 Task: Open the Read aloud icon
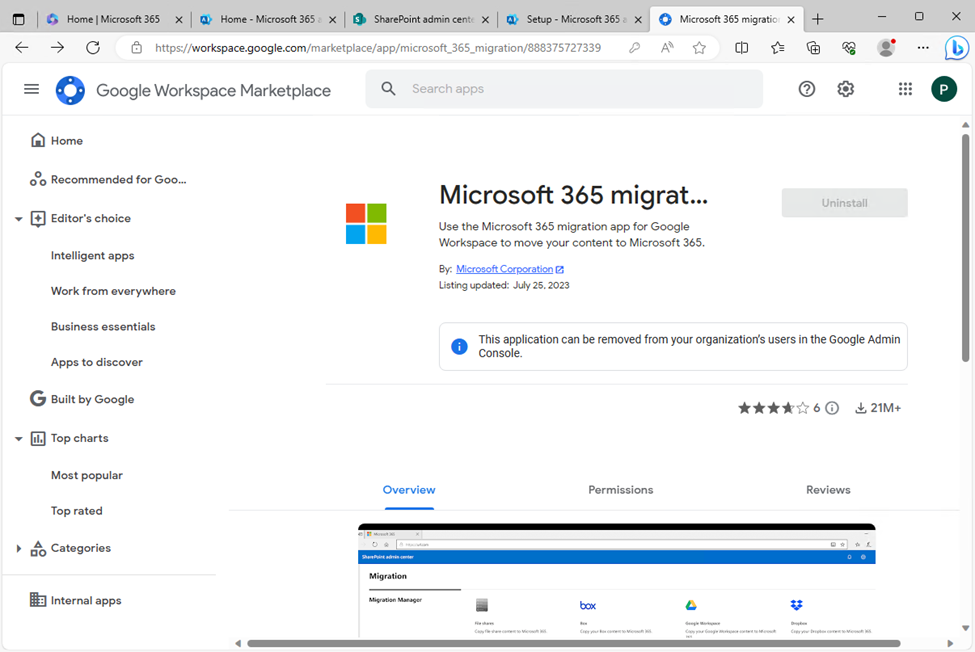[667, 47]
